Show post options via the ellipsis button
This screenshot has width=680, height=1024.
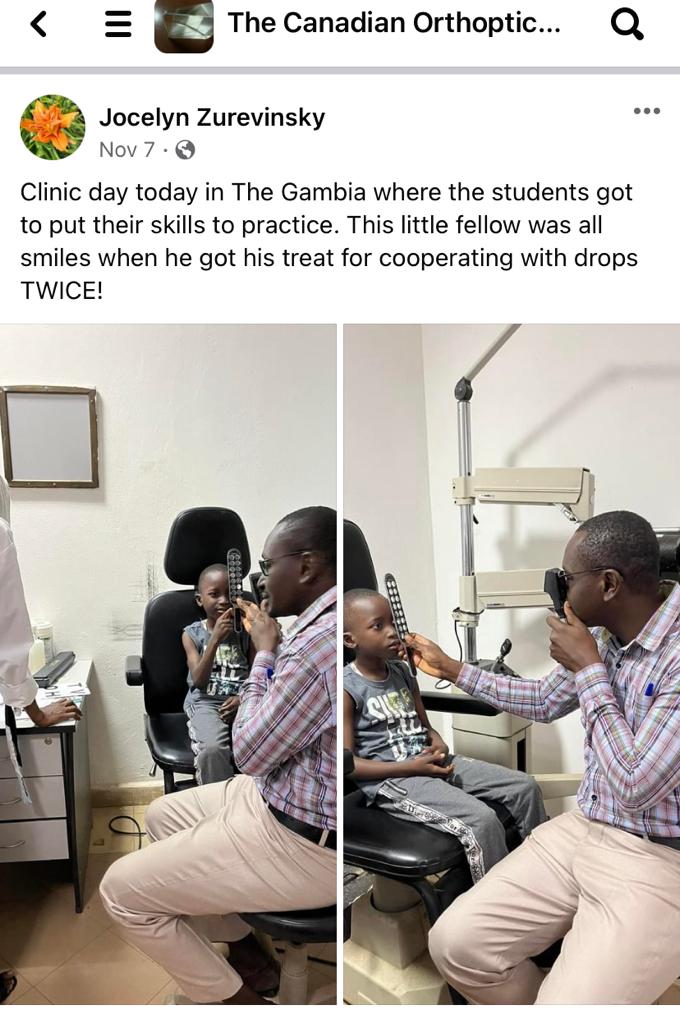click(x=647, y=111)
